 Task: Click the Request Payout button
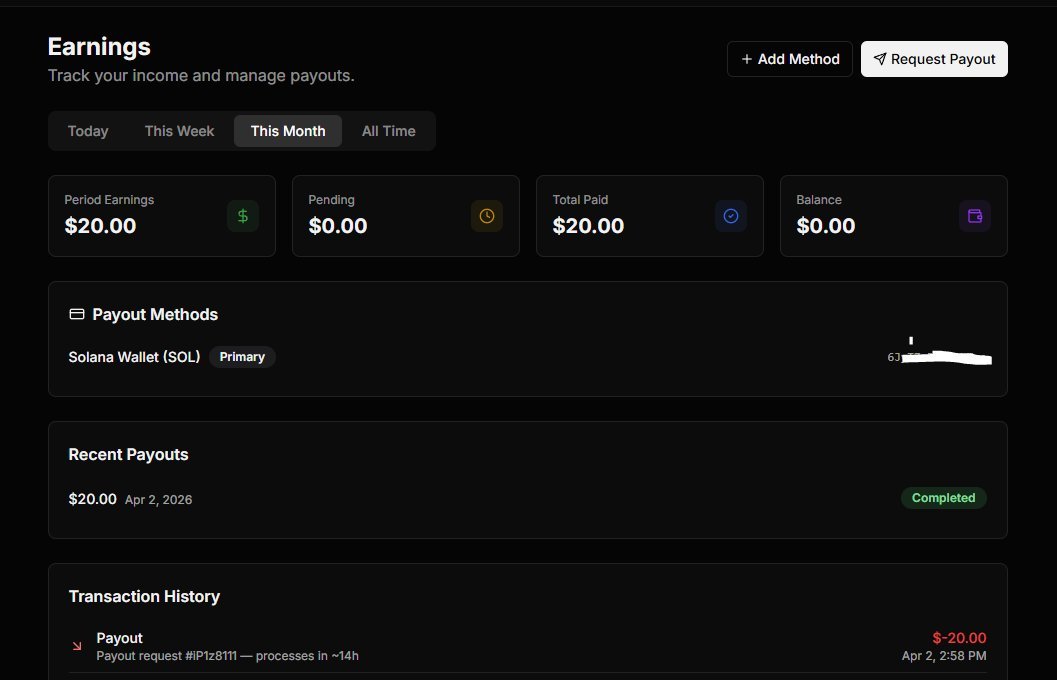(934, 59)
